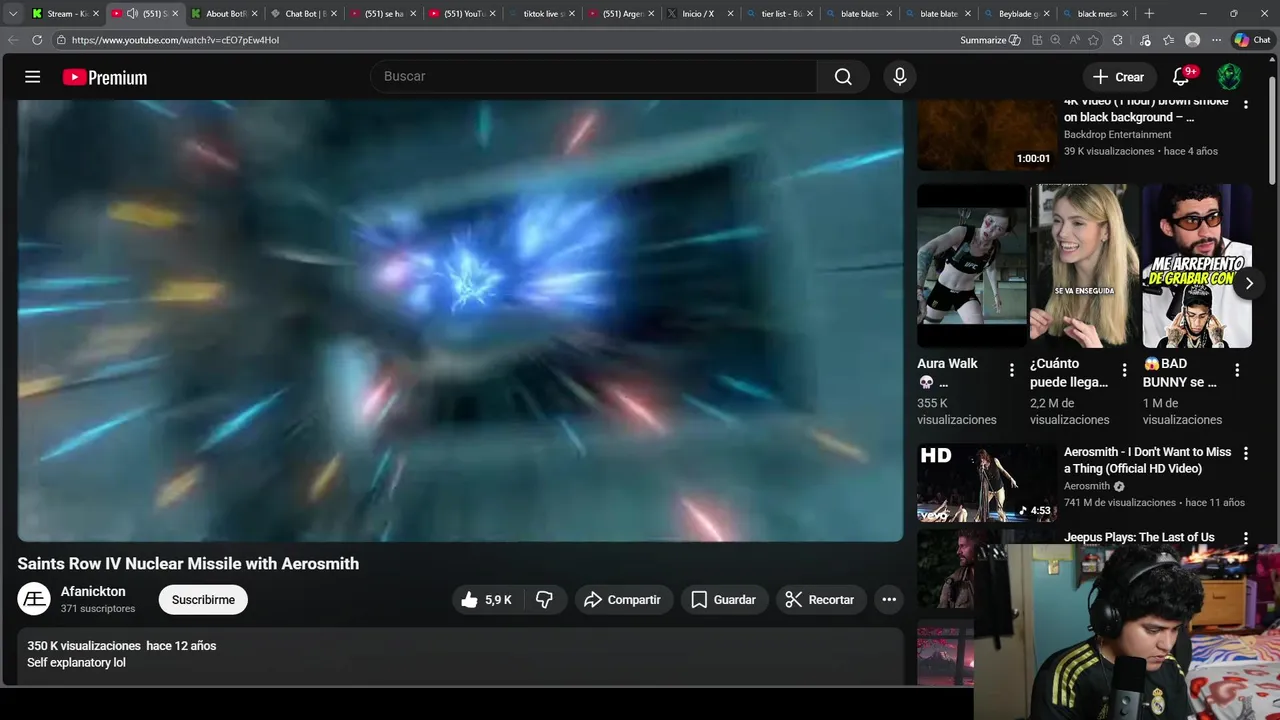Mute the playing YouTube tab speaker icon
This screenshot has height=720, width=1280.
point(132,14)
